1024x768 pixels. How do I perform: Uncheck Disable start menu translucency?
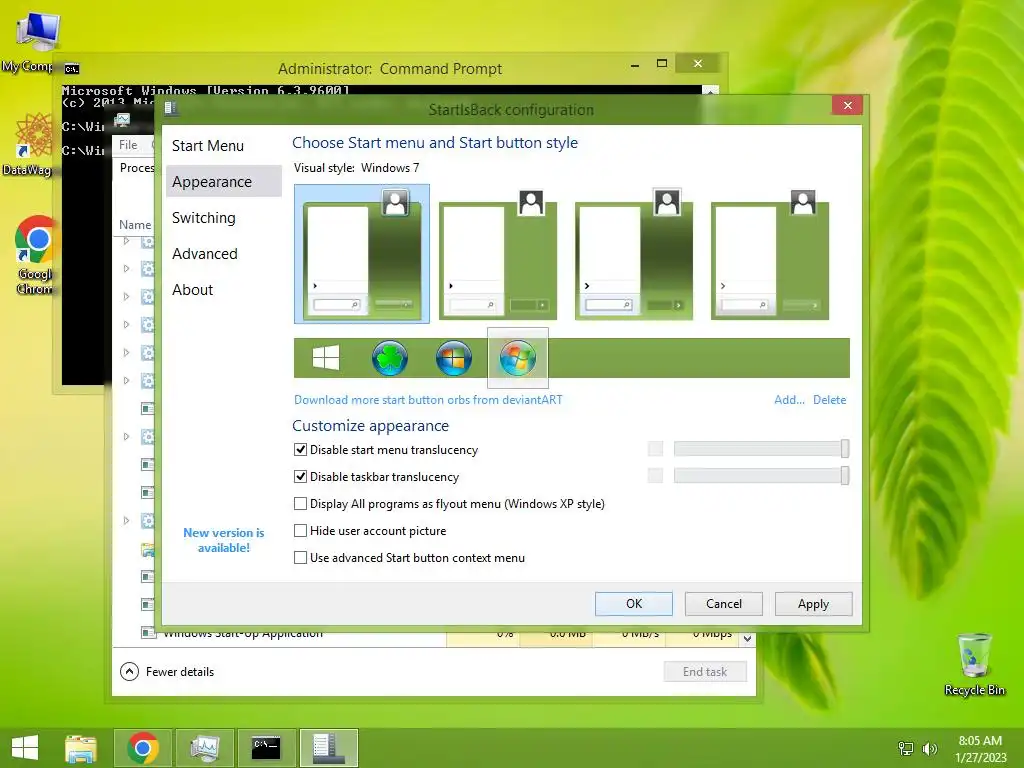pos(300,449)
